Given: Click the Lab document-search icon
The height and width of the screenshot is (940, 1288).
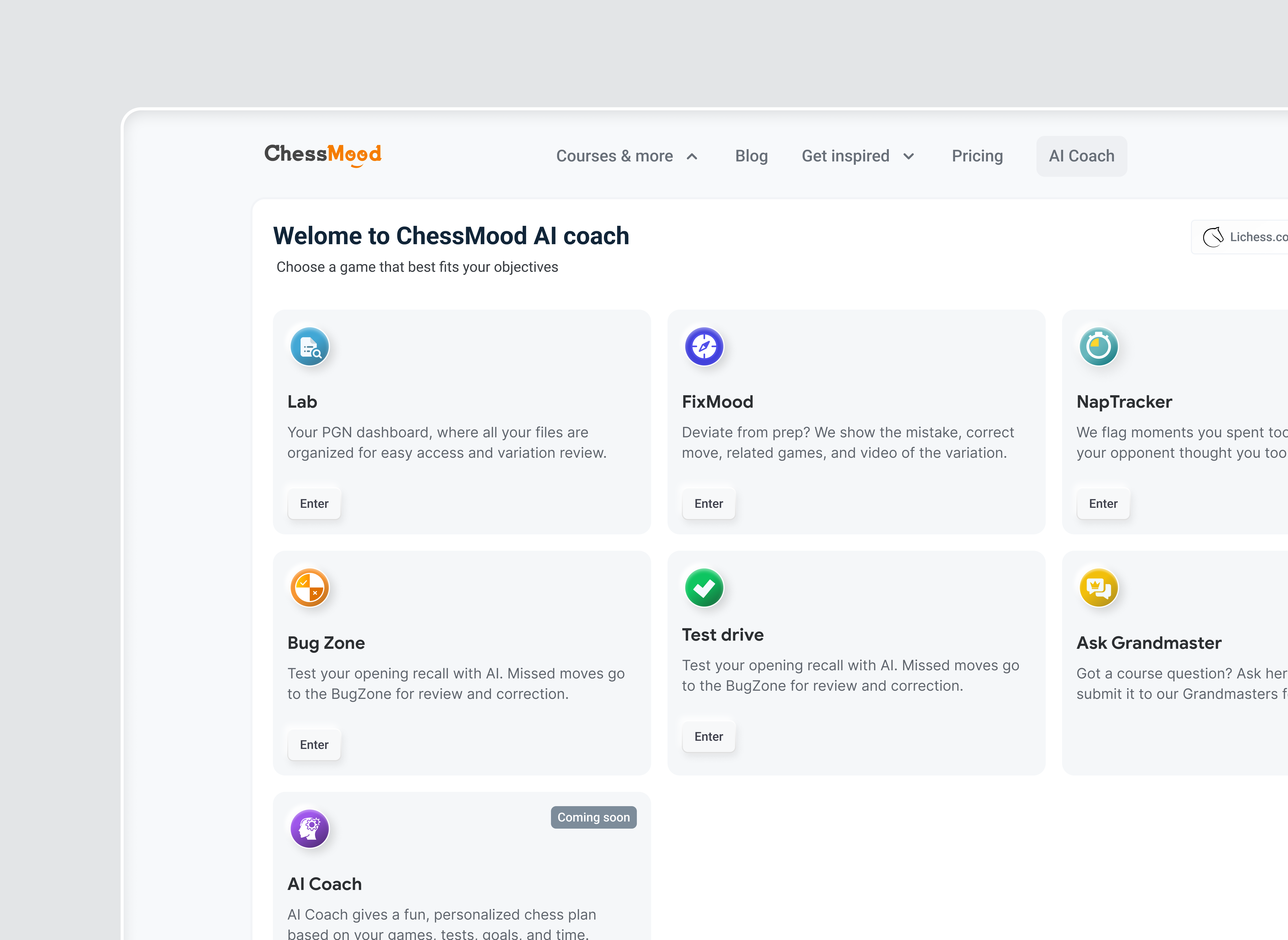Looking at the screenshot, I should click(310, 347).
